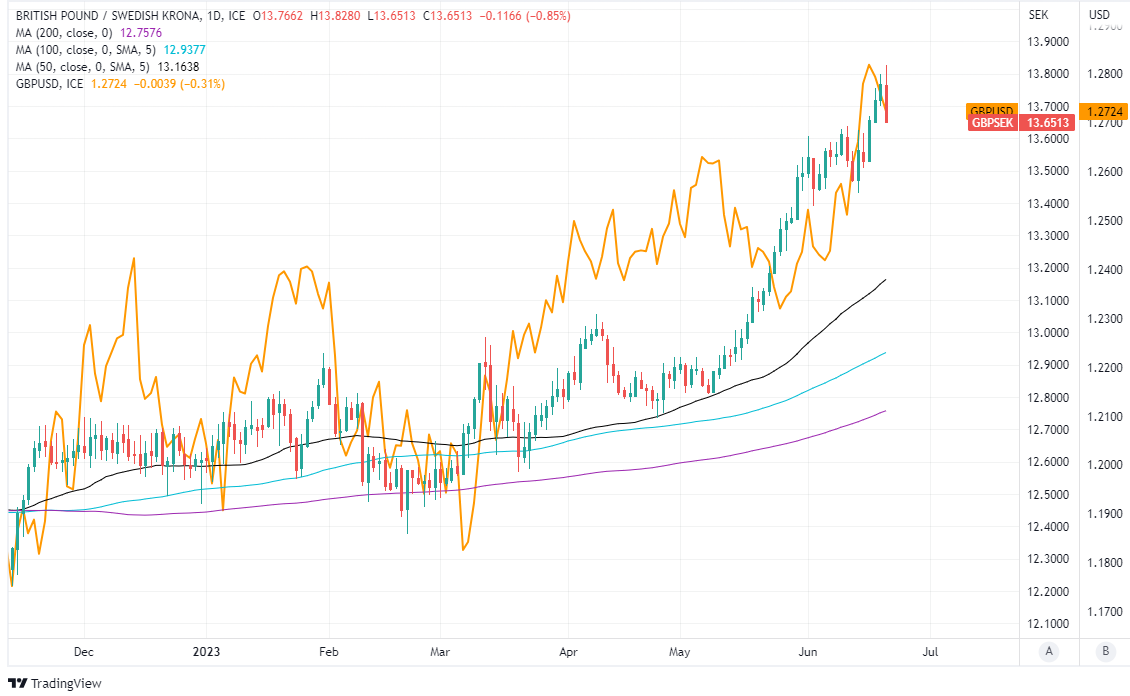1130x696 pixels.
Task: Toggle auto scale B on USD axis
Action: point(1105,651)
